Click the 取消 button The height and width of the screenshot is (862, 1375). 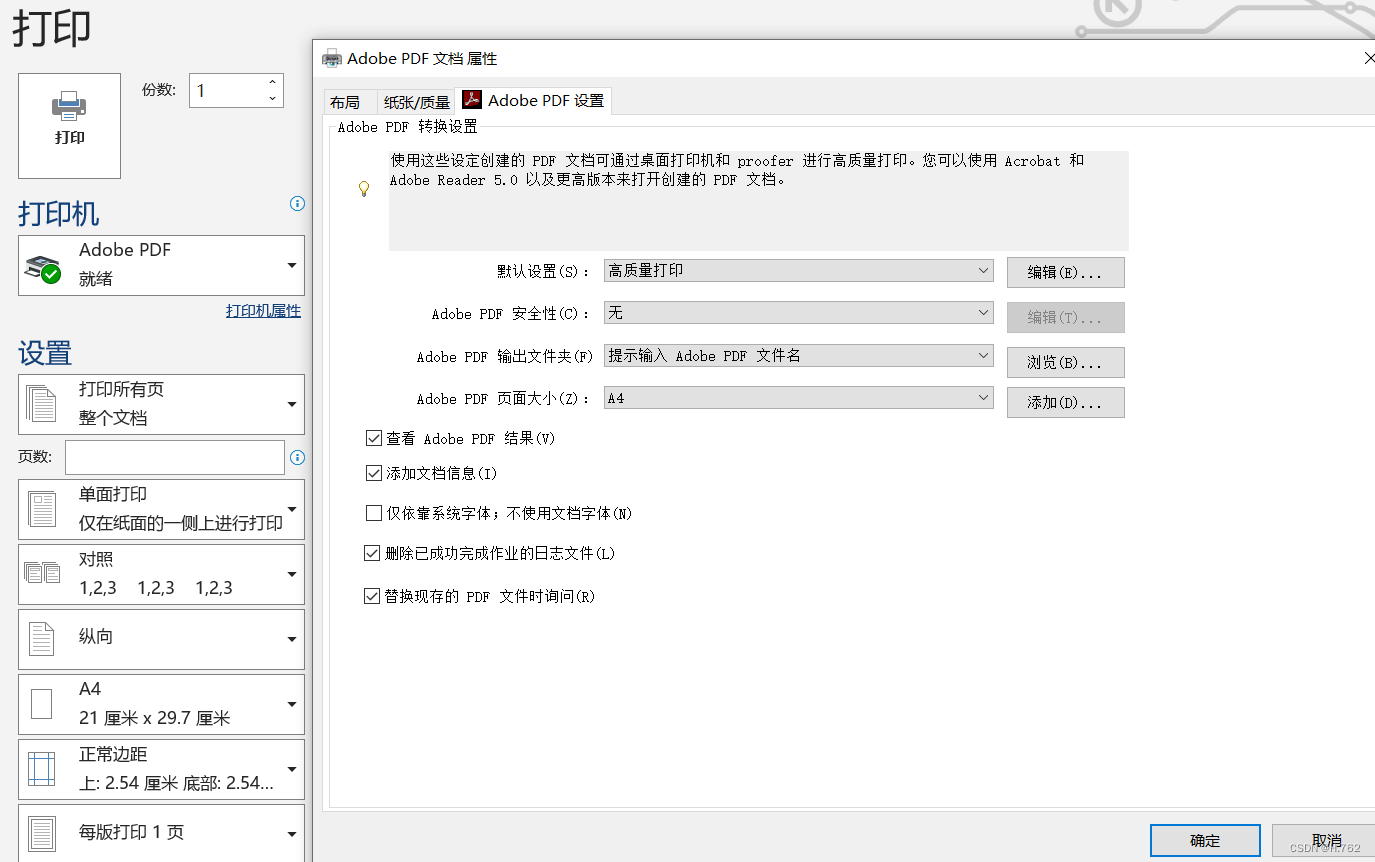[x=1326, y=841]
